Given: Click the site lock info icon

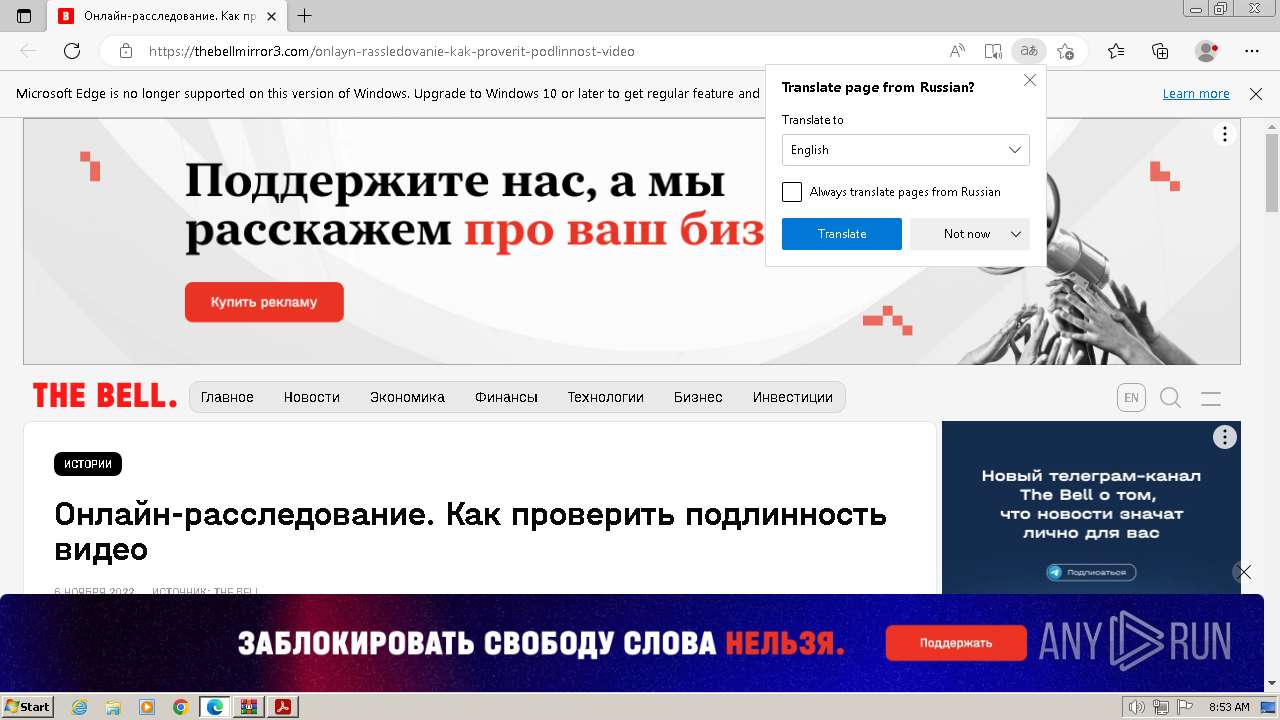Looking at the screenshot, I should pyautogui.click(x=126, y=51).
